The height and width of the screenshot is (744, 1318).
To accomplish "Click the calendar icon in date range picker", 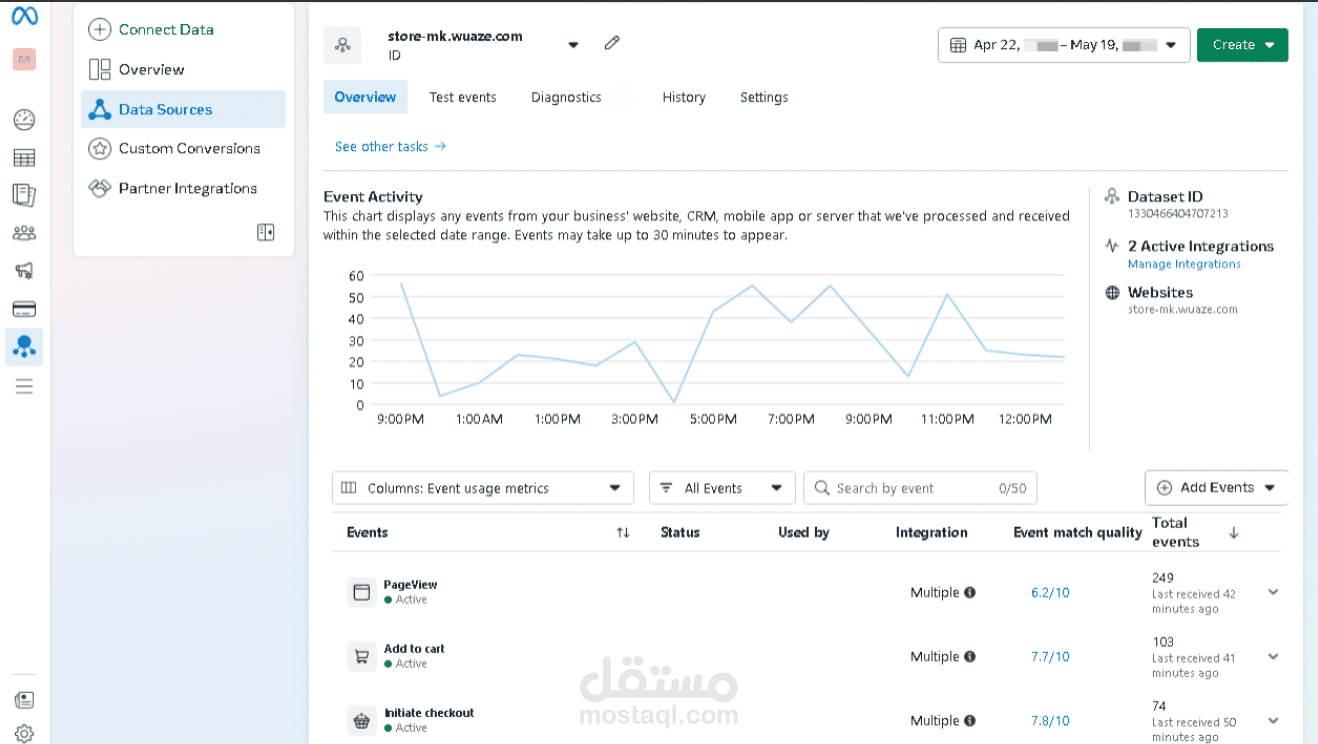I will (958, 45).
